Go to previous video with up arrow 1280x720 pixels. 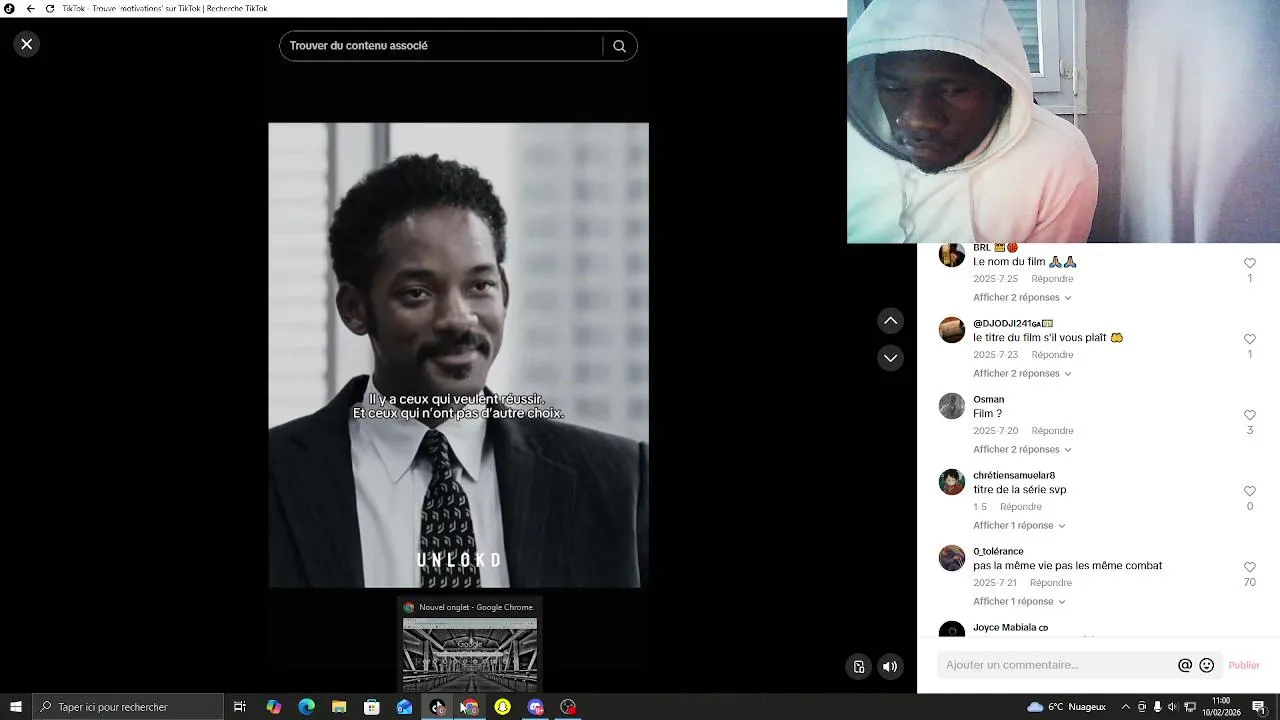890,321
